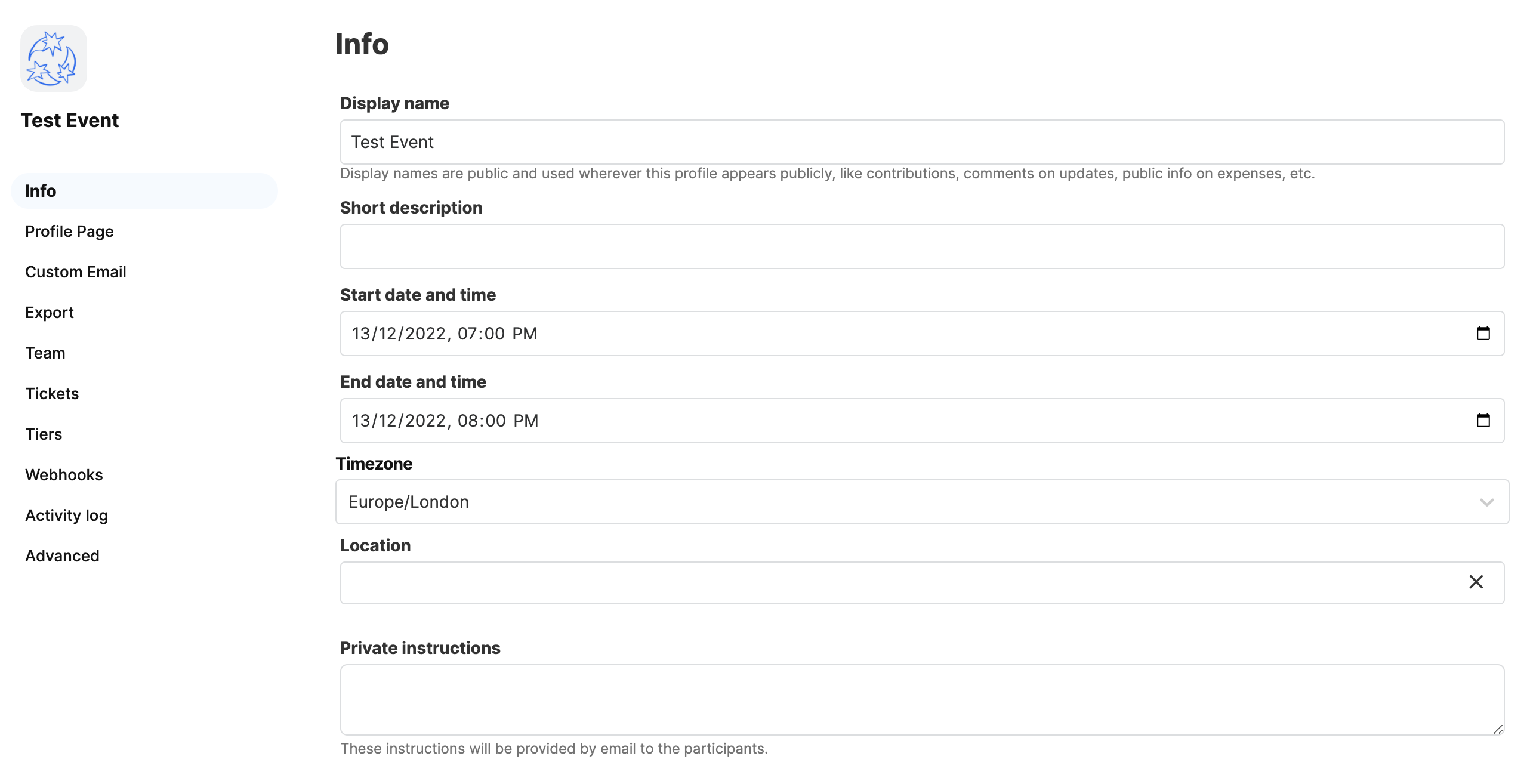This screenshot has width=1530, height=784.
Task: Click the Location input field
Action: (895, 583)
